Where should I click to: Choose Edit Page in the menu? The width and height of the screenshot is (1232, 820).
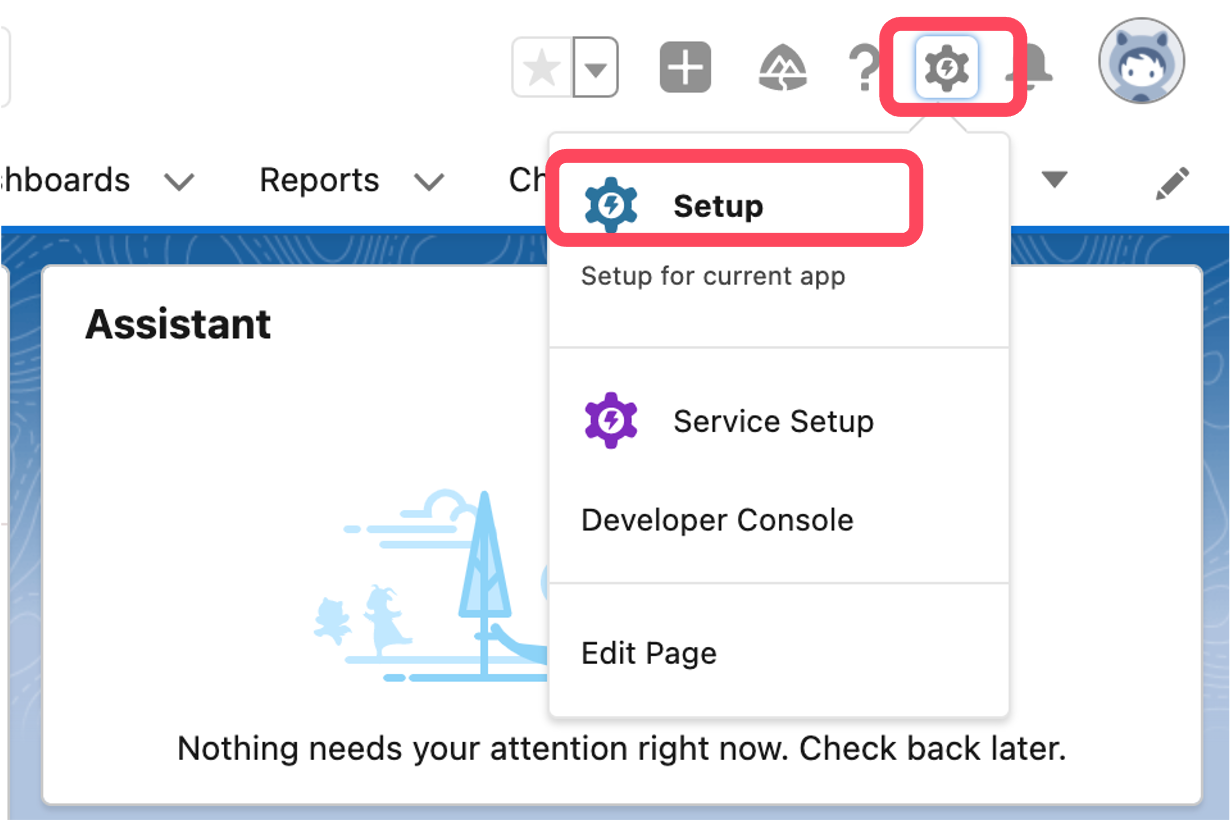pyautogui.click(x=649, y=653)
